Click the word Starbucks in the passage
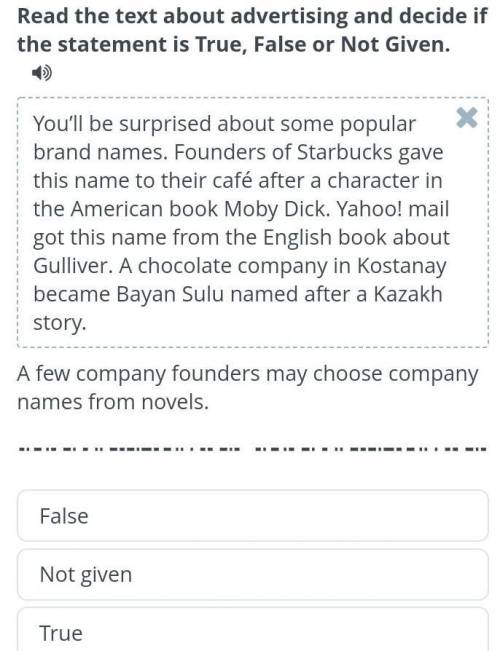This screenshot has width=500, height=651. (x=344, y=152)
